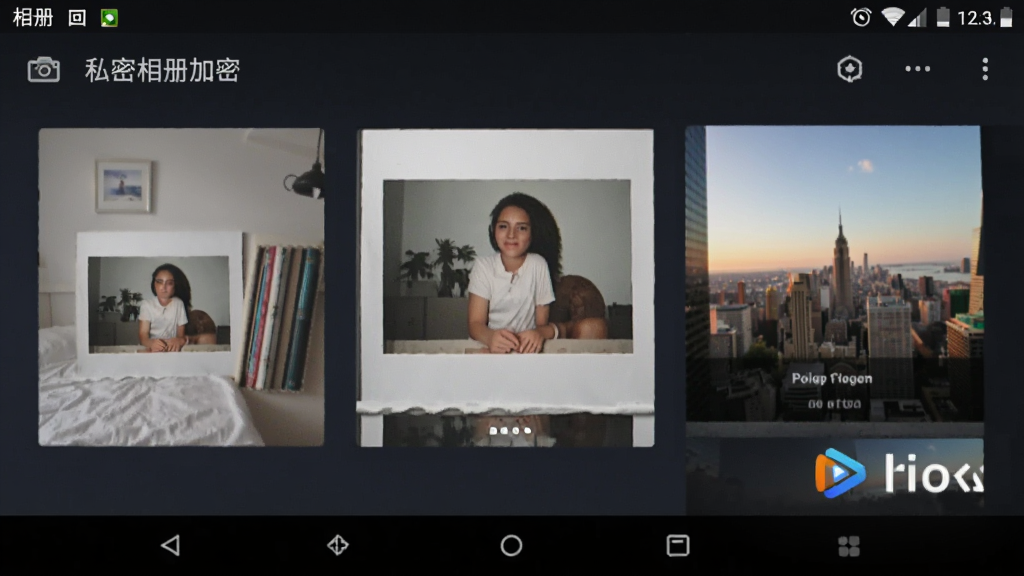
Task: Tap the 相册 label in the status bar
Action: pyautogui.click(x=33, y=18)
